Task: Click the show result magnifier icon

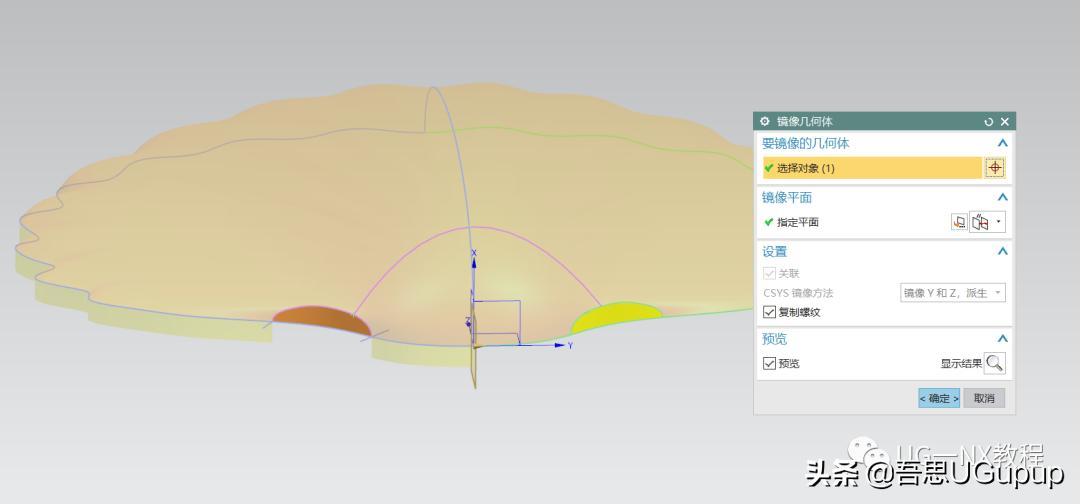Action: tap(994, 363)
